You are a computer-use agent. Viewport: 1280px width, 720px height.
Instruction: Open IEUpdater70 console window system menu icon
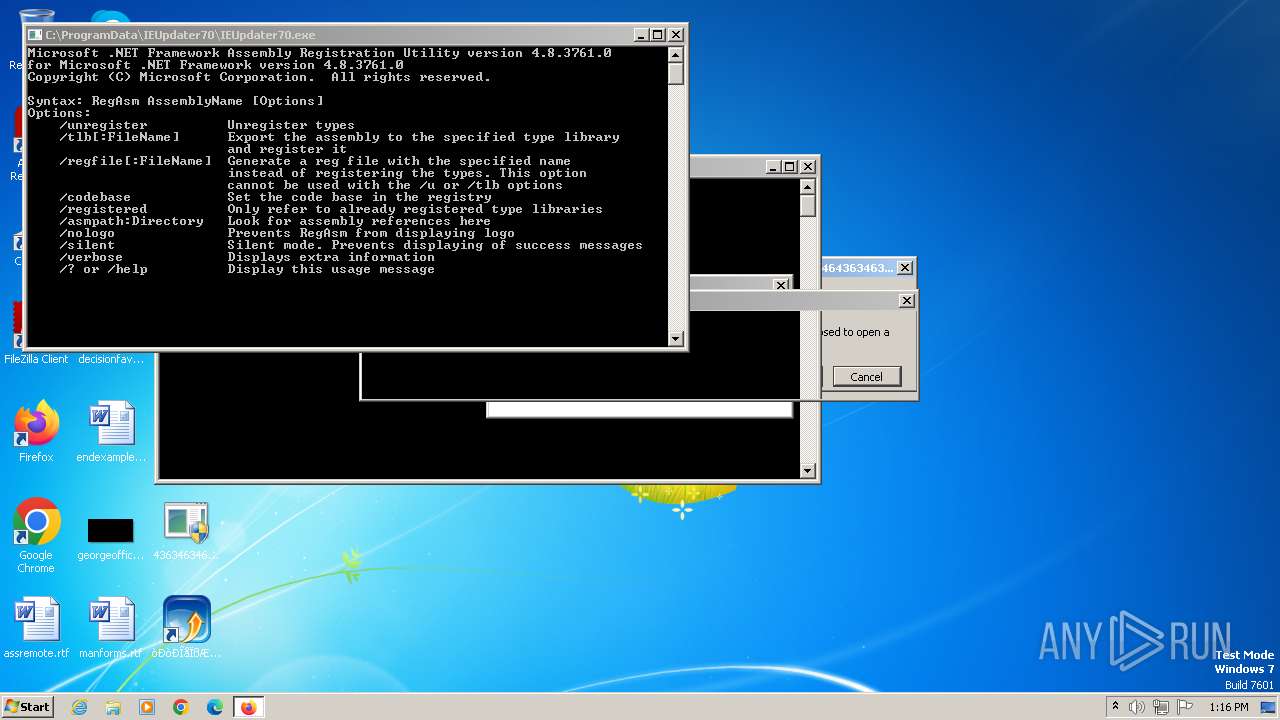35,35
